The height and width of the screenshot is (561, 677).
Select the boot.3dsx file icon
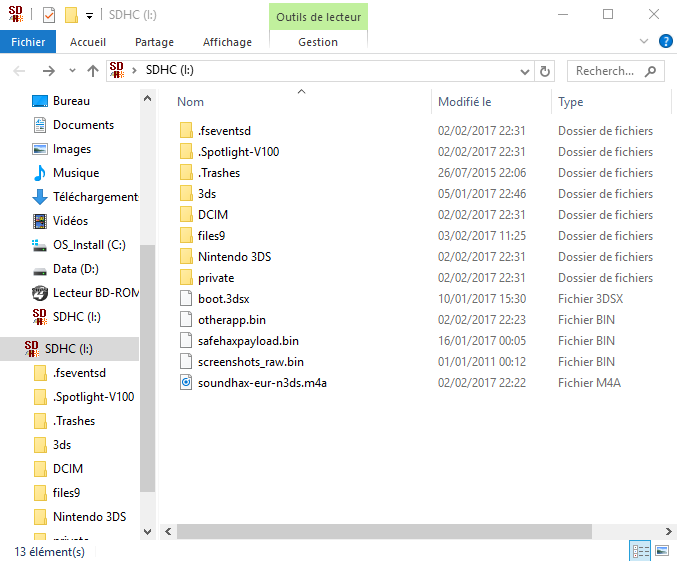click(x=186, y=298)
